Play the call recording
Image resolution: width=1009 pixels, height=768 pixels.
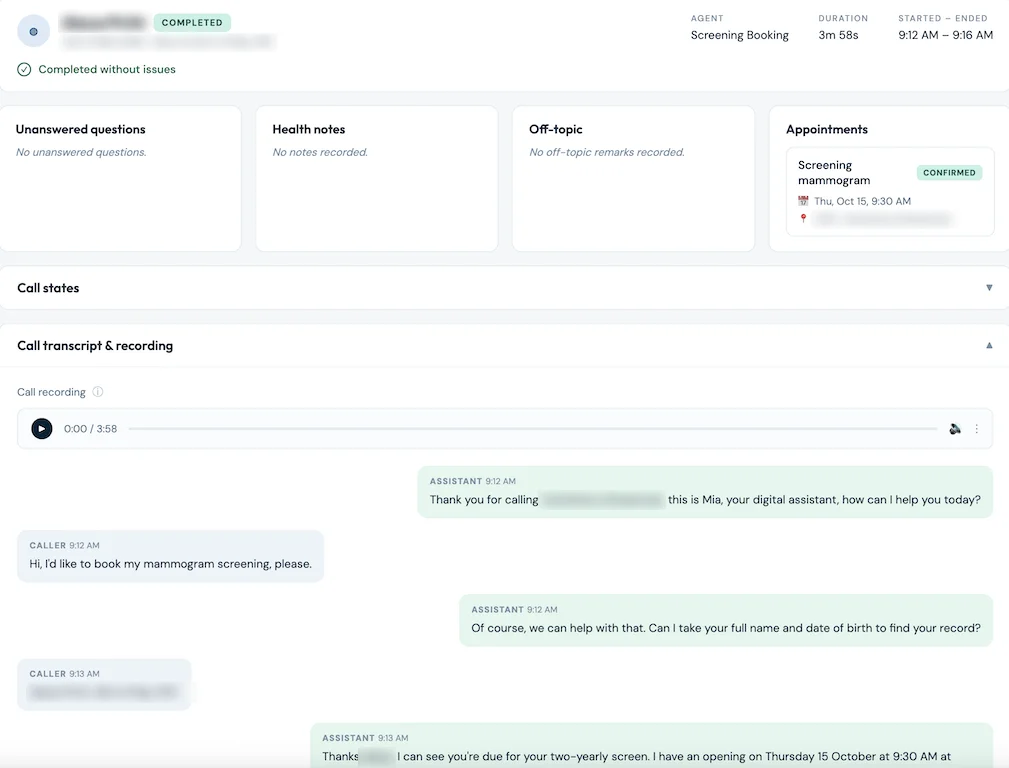coord(42,429)
